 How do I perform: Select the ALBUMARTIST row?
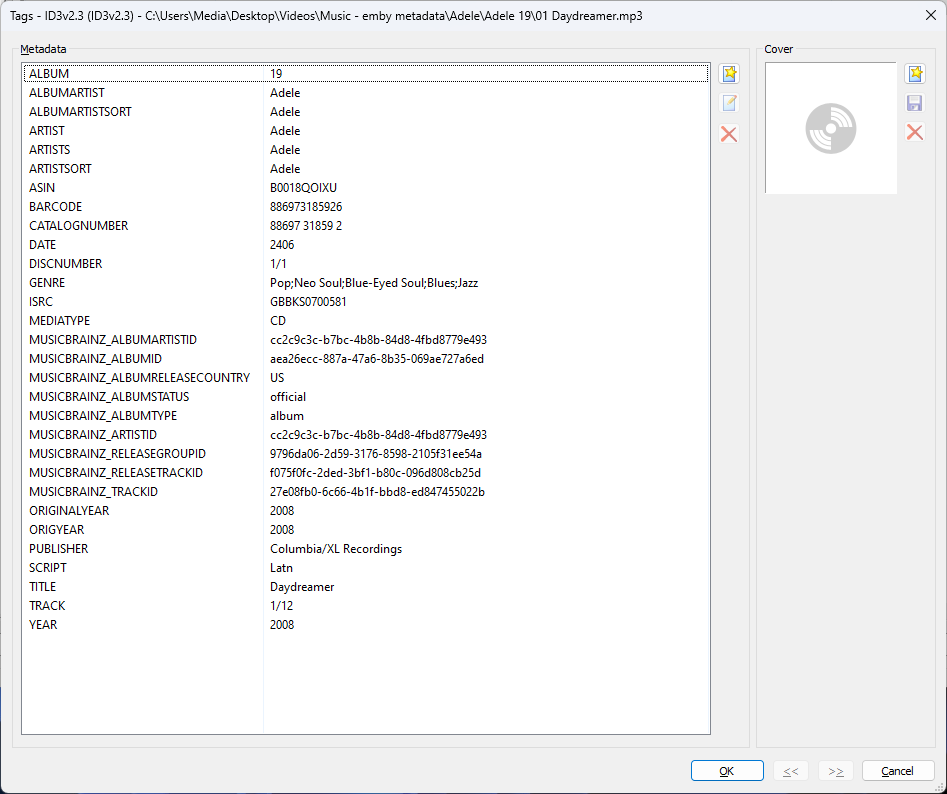(x=366, y=93)
